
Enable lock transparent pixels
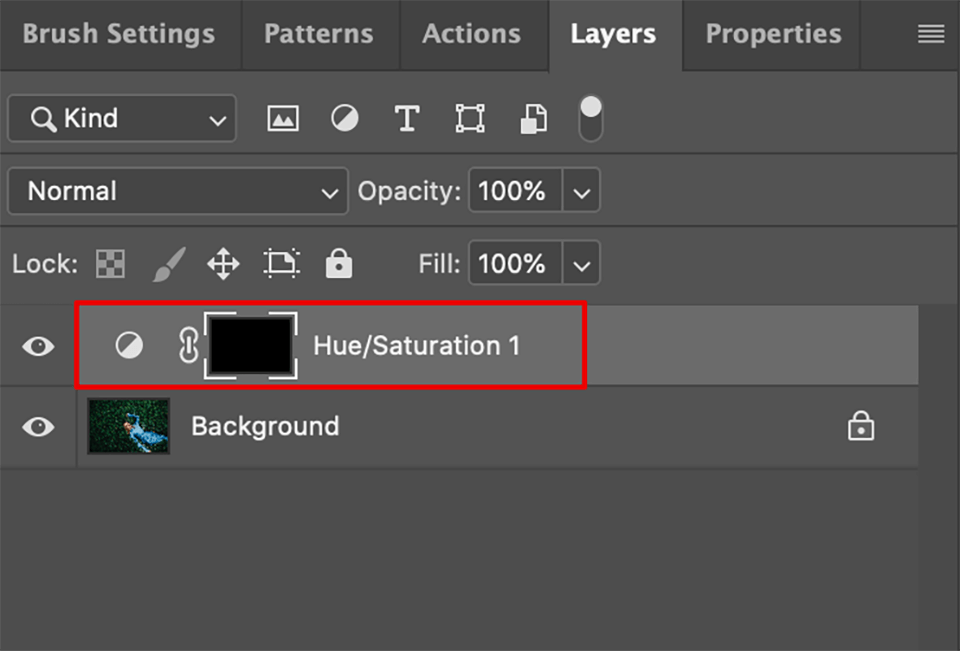[x=109, y=263]
